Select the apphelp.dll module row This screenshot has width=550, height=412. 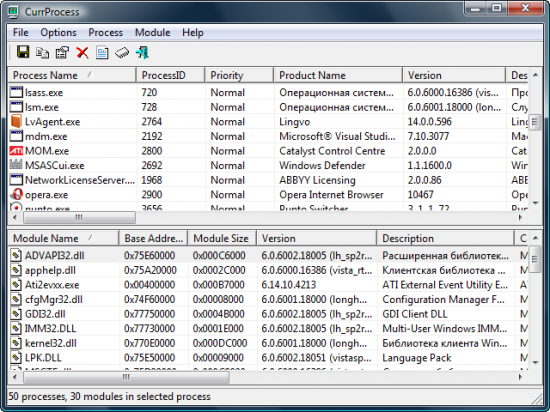point(268,270)
